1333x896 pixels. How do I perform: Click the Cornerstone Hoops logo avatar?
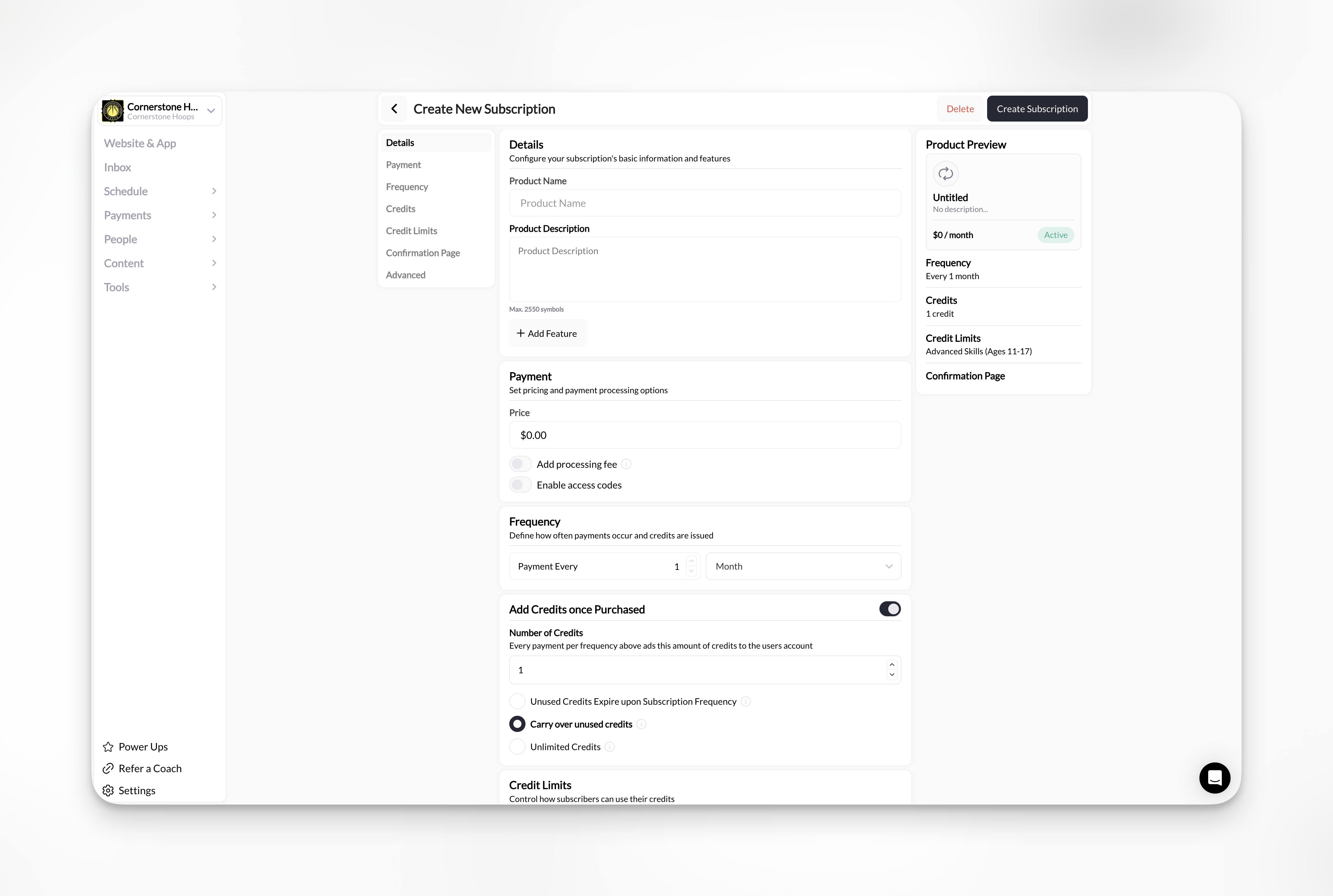112,110
